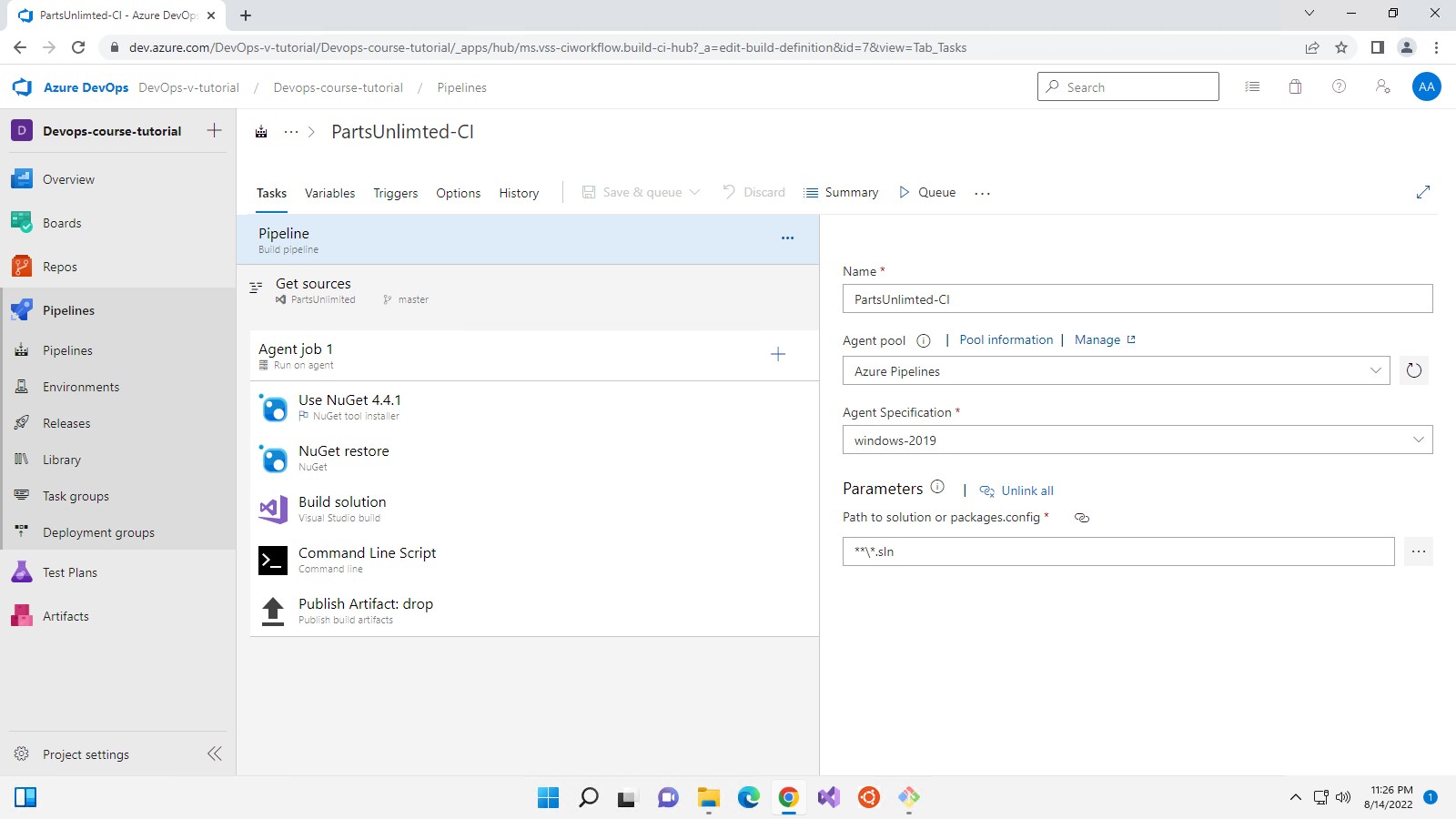
Task: Click the Azure DevOps logo icon
Action: [x=22, y=87]
